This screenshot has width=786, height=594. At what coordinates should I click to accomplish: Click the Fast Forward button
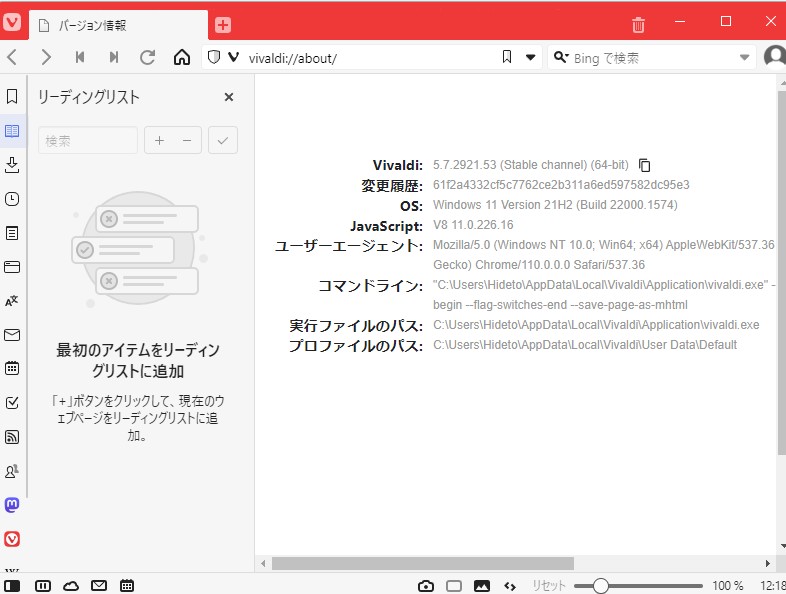tap(114, 57)
